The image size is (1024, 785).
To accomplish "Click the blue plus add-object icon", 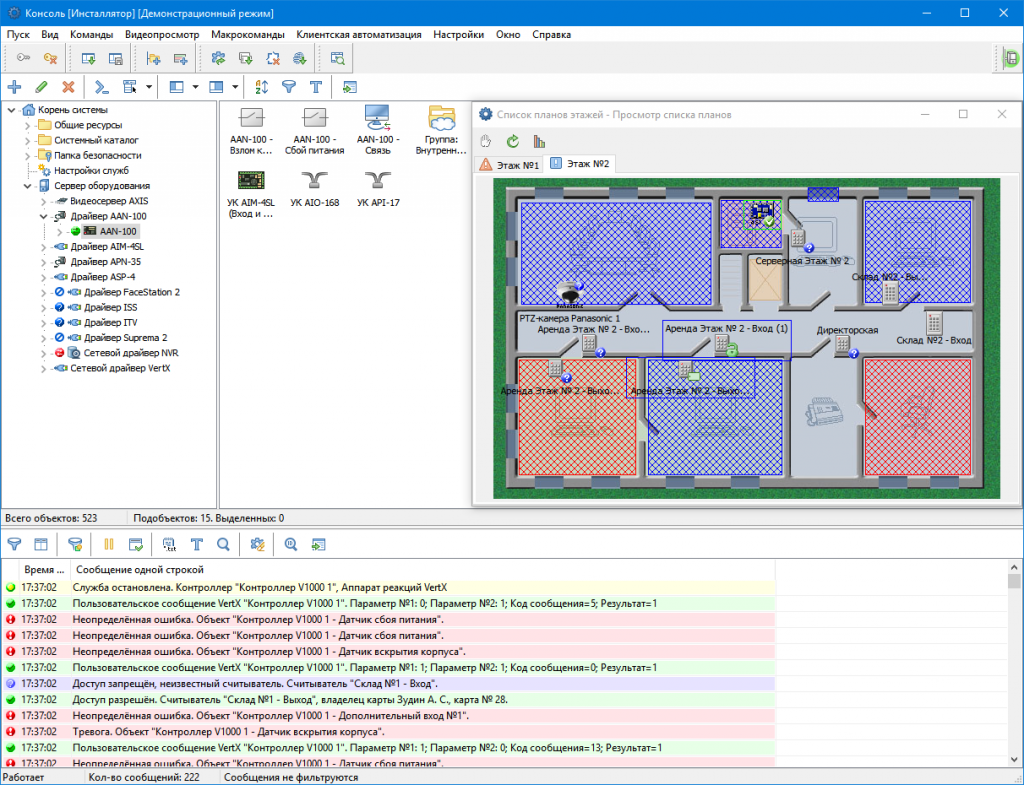I will (14, 87).
